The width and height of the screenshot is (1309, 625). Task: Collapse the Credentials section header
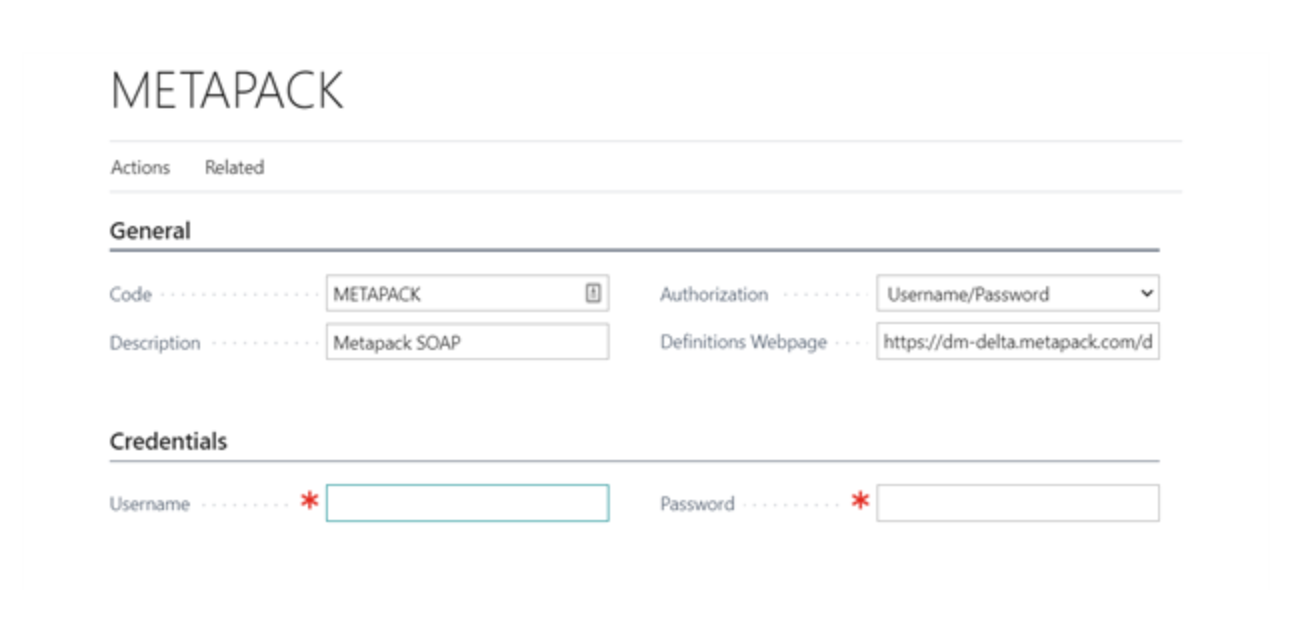pos(168,441)
